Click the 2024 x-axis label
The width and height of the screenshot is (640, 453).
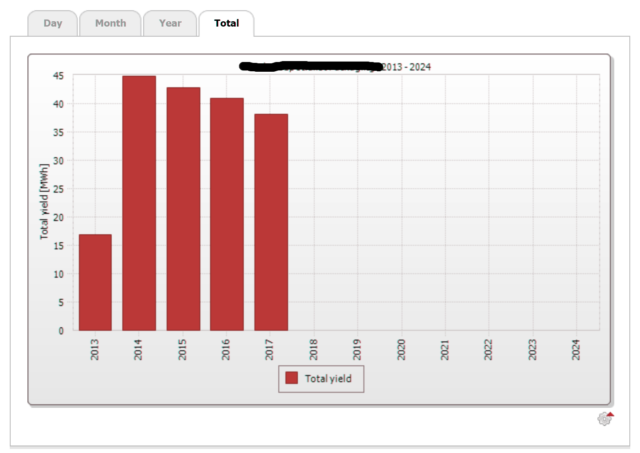tap(577, 349)
